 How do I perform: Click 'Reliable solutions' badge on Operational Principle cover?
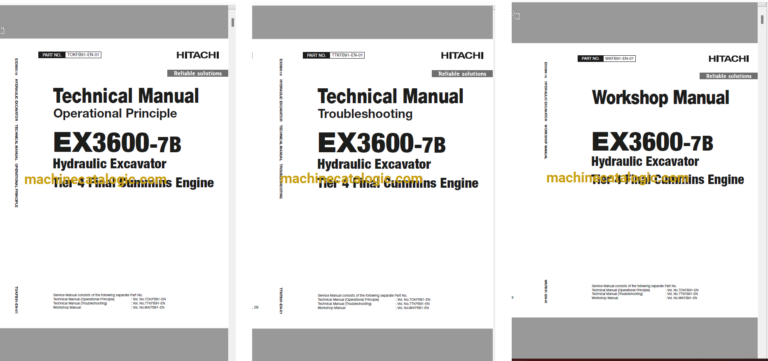point(197,73)
